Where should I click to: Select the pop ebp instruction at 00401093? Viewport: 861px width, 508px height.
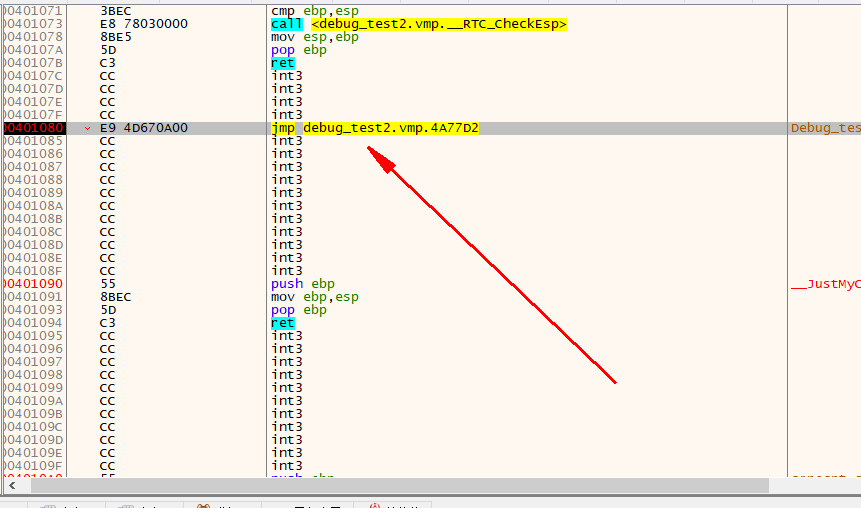(x=299, y=310)
